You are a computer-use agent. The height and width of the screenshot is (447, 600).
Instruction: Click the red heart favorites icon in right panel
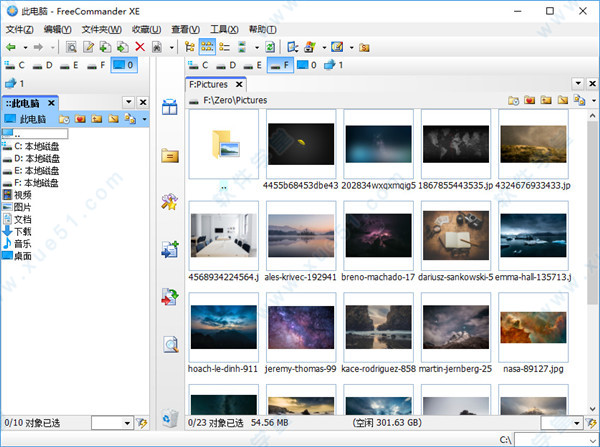coord(530,100)
